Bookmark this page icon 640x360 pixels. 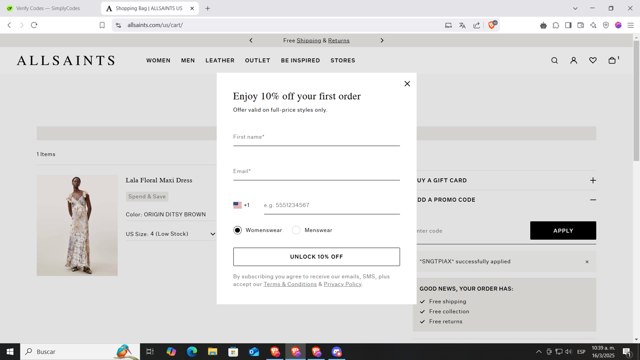102,25
